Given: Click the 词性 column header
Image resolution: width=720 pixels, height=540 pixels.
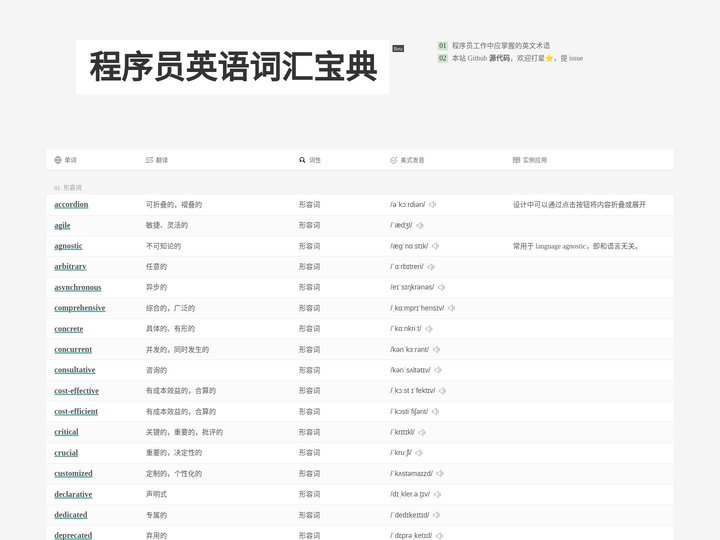Looking at the screenshot, I should (x=315, y=160).
